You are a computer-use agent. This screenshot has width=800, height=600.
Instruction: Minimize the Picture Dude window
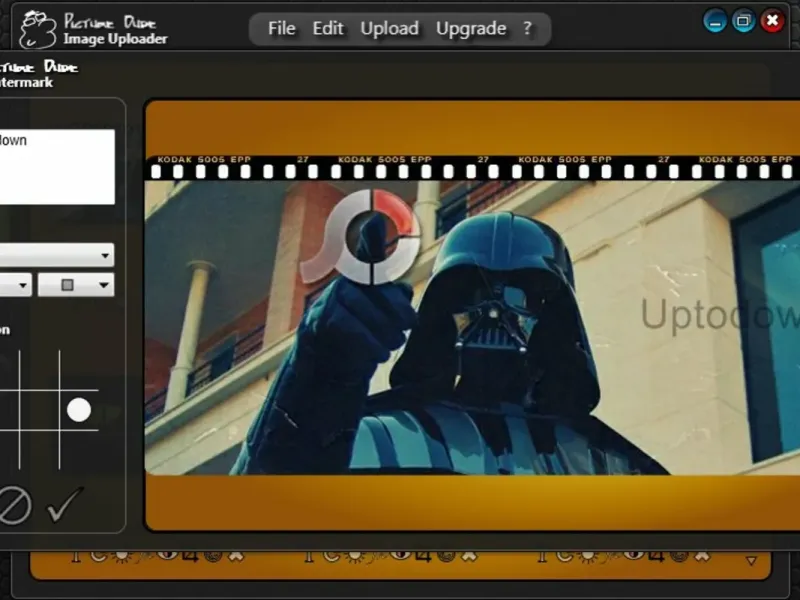(715, 21)
